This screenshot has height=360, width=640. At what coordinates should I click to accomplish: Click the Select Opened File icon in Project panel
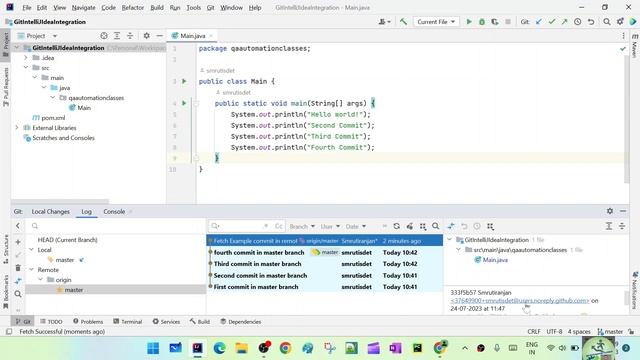point(104,36)
